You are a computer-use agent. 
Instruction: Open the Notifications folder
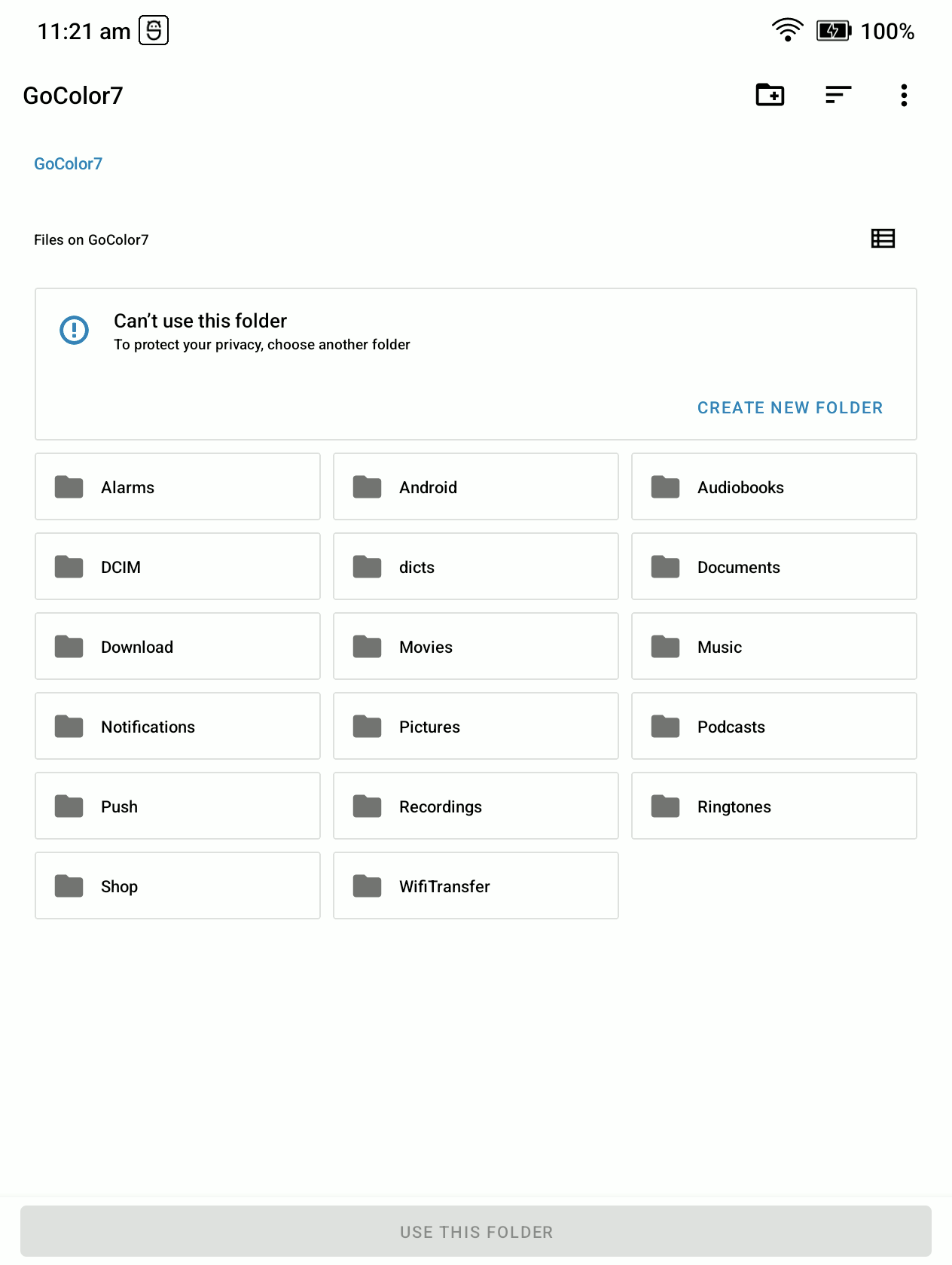pos(178,726)
